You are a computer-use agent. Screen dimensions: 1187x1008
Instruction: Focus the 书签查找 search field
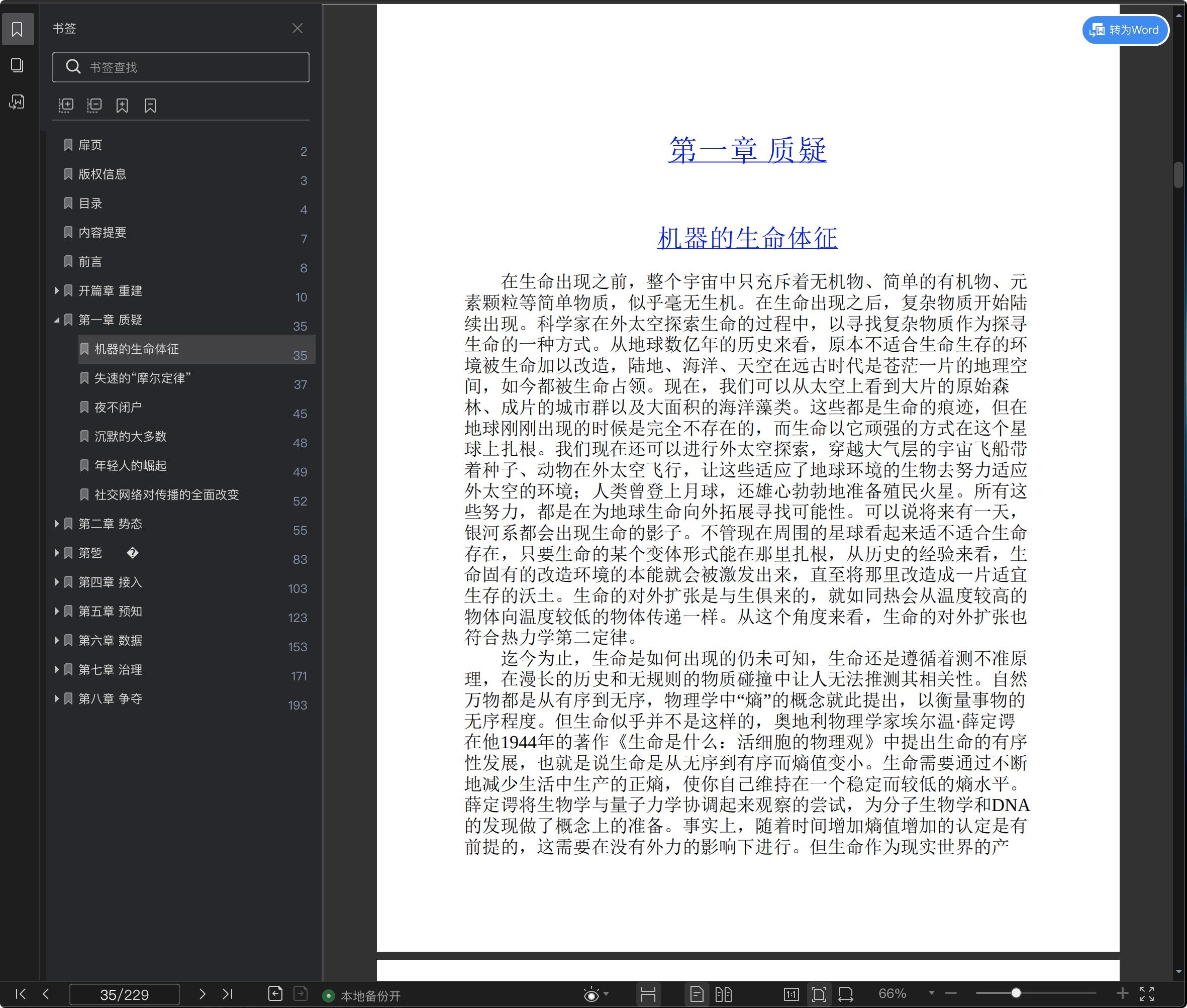pyautogui.click(x=180, y=67)
